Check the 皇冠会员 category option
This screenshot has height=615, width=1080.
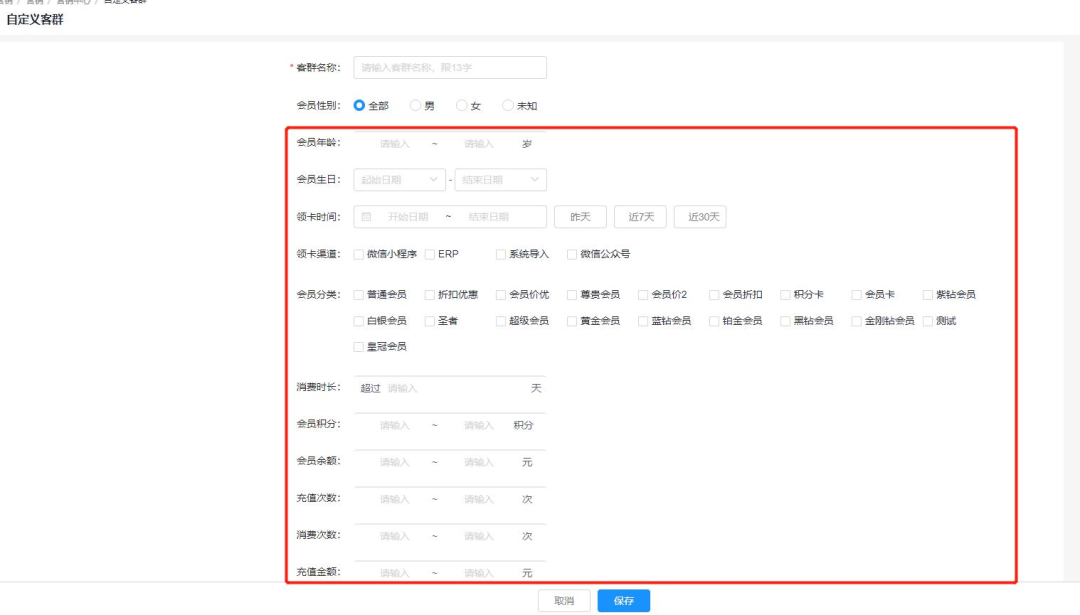(x=357, y=346)
